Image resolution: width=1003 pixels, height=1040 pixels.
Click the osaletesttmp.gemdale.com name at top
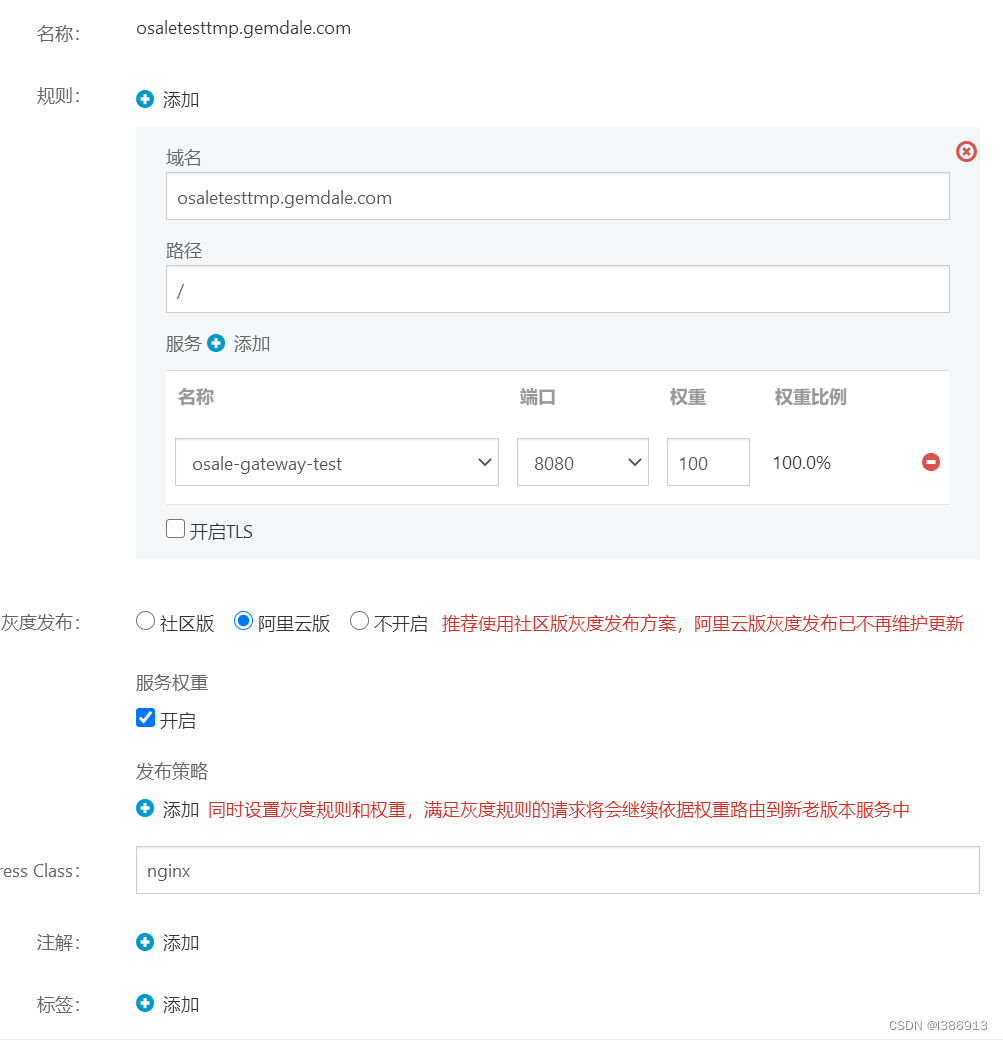[x=243, y=28]
